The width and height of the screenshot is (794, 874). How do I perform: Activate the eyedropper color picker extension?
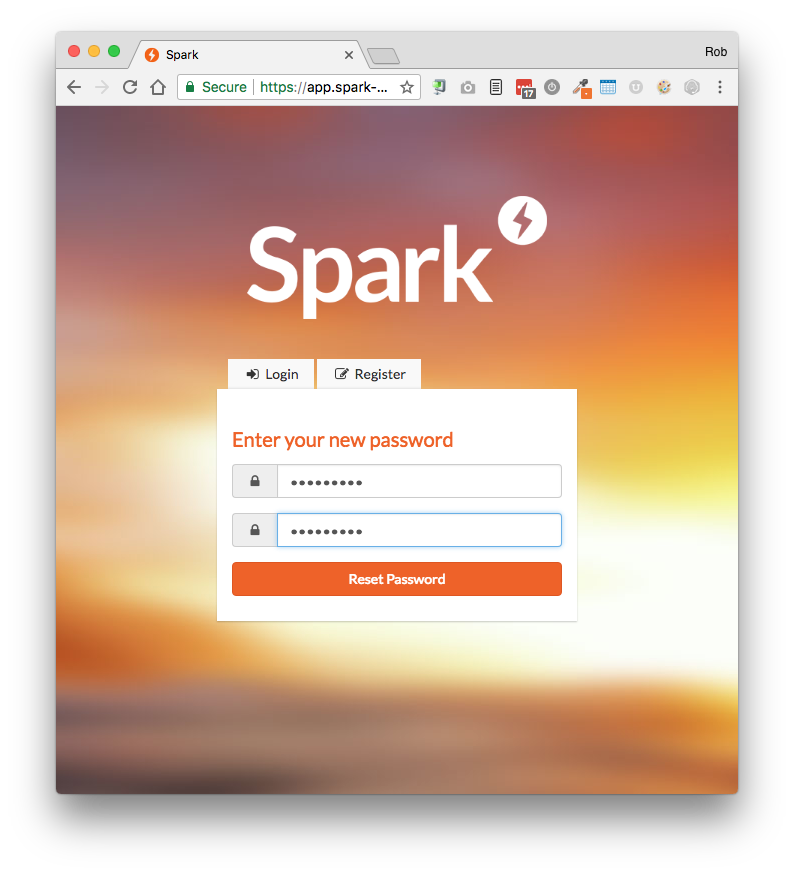[582, 88]
